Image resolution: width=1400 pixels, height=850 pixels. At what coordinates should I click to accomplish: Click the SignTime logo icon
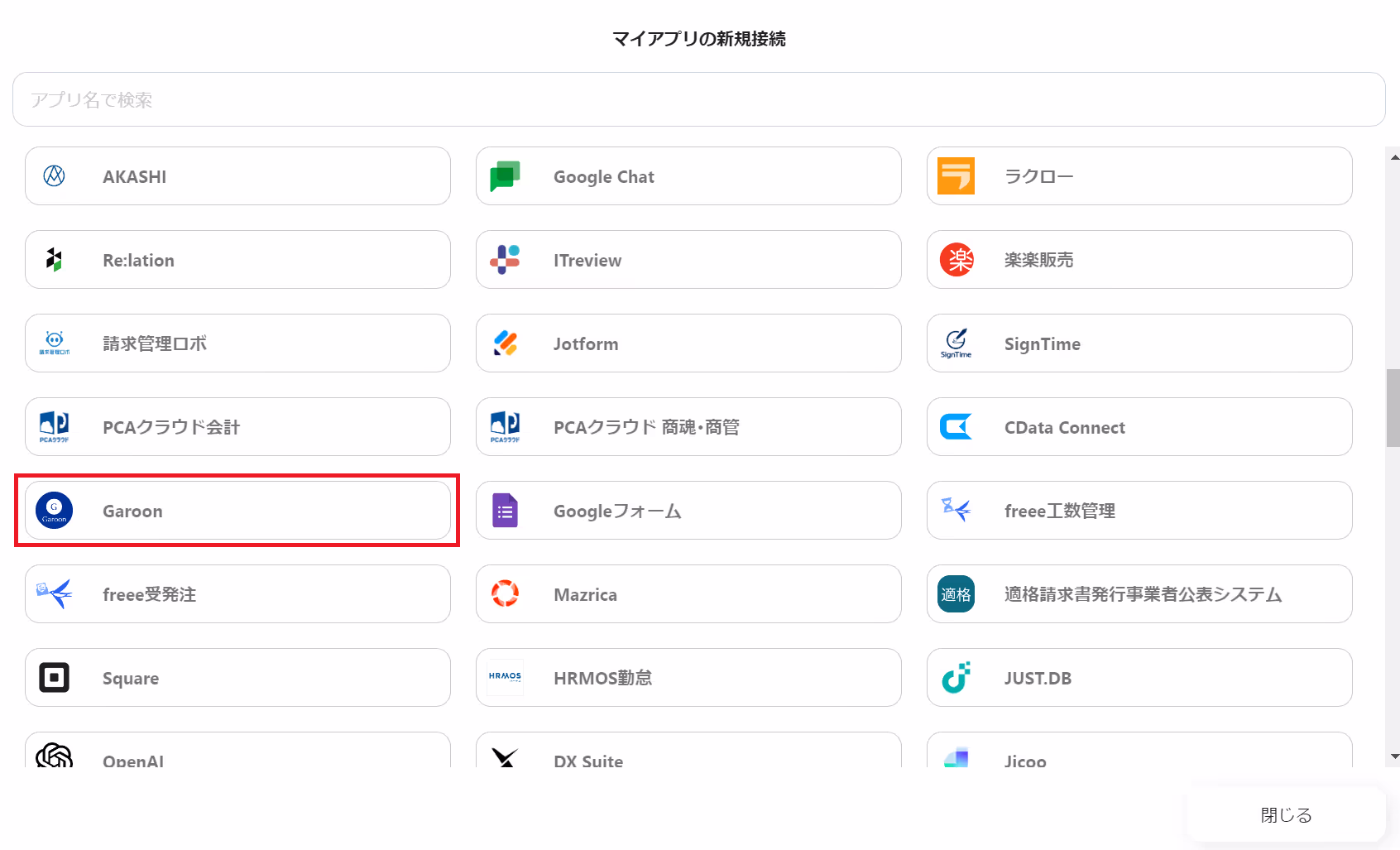tap(956, 343)
